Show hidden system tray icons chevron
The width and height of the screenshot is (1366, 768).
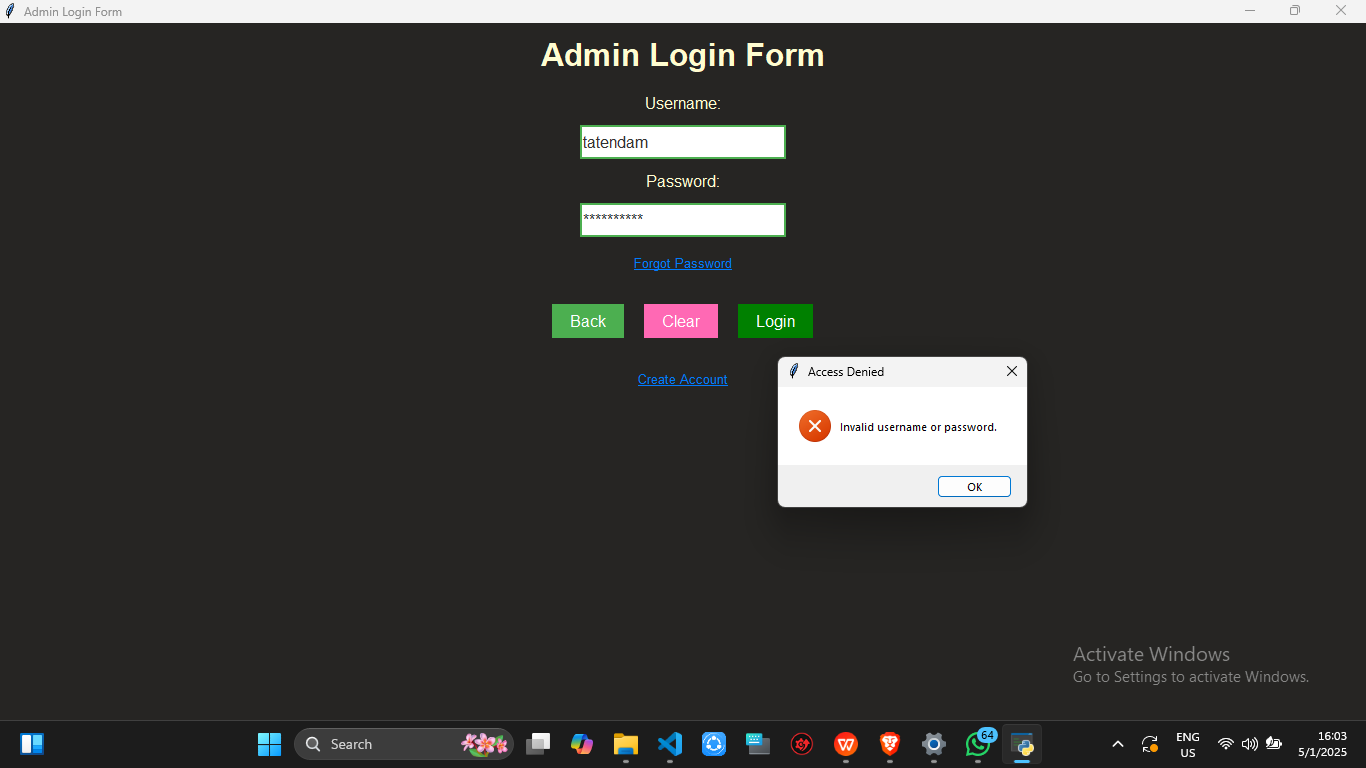(1118, 744)
